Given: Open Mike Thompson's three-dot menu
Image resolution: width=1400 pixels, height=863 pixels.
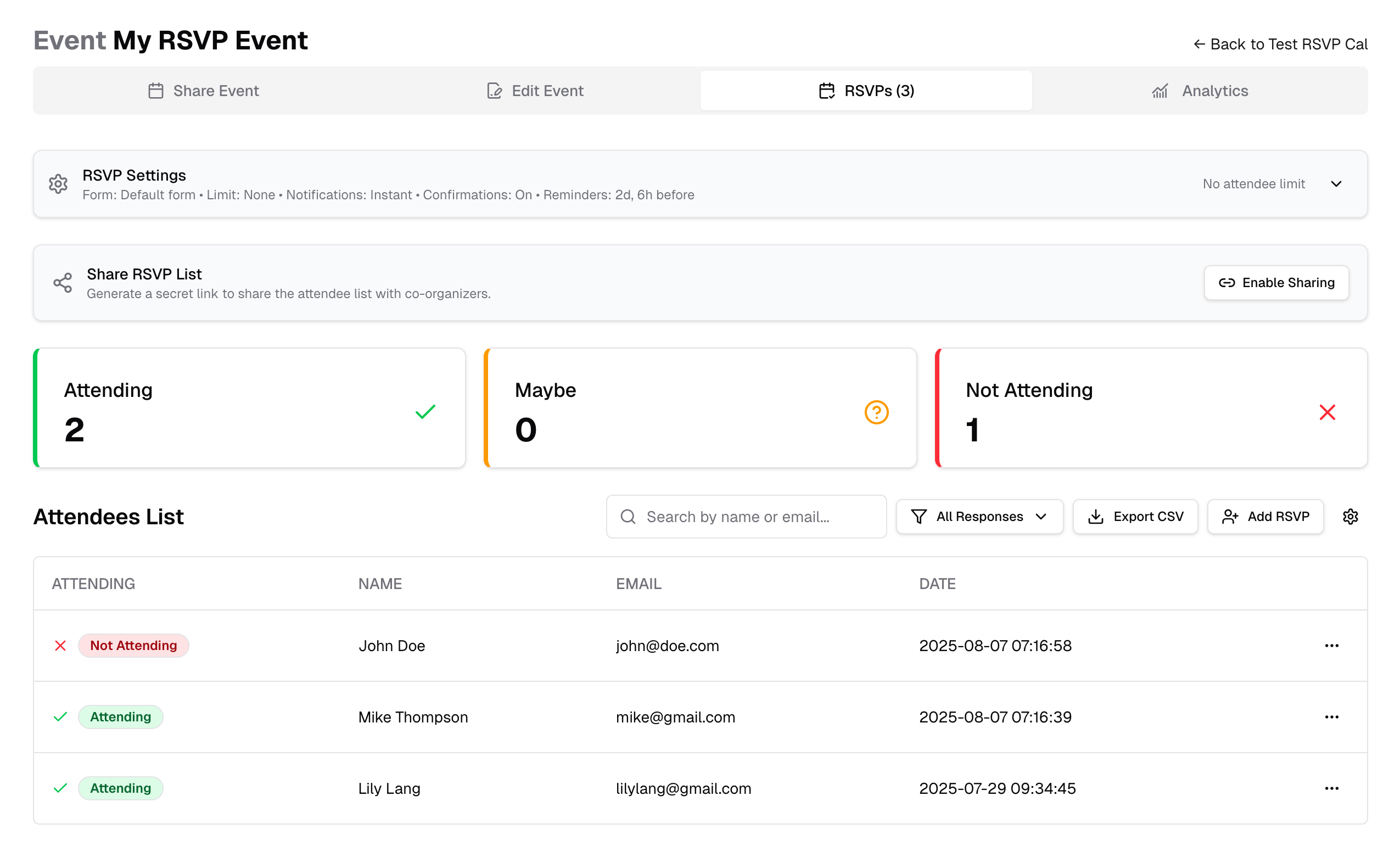Looking at the screenshot, I should pyautogui.click(x=1331, y=717).
